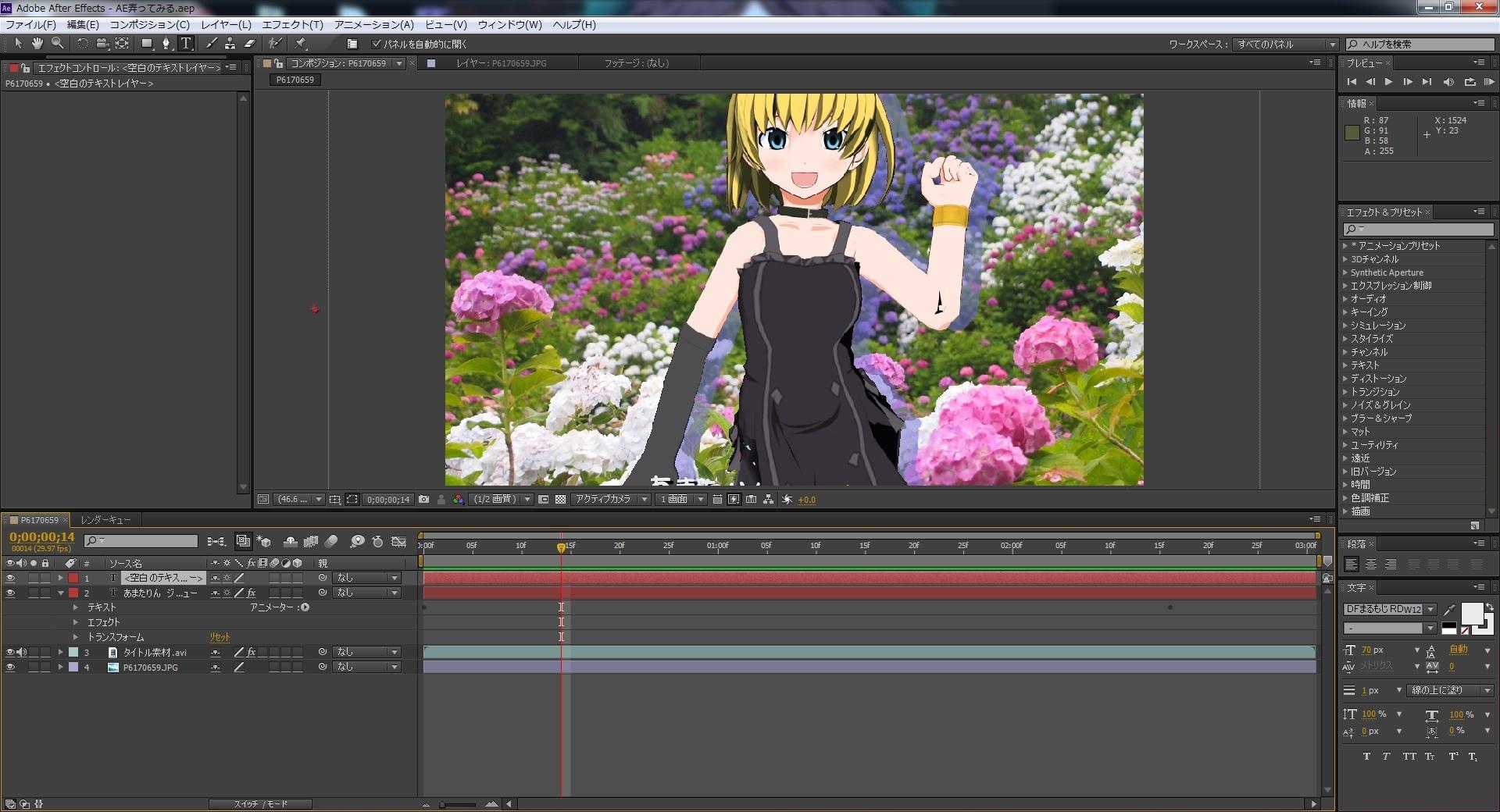Open the エフェクト(T) menu

click(x=292, y=25)
